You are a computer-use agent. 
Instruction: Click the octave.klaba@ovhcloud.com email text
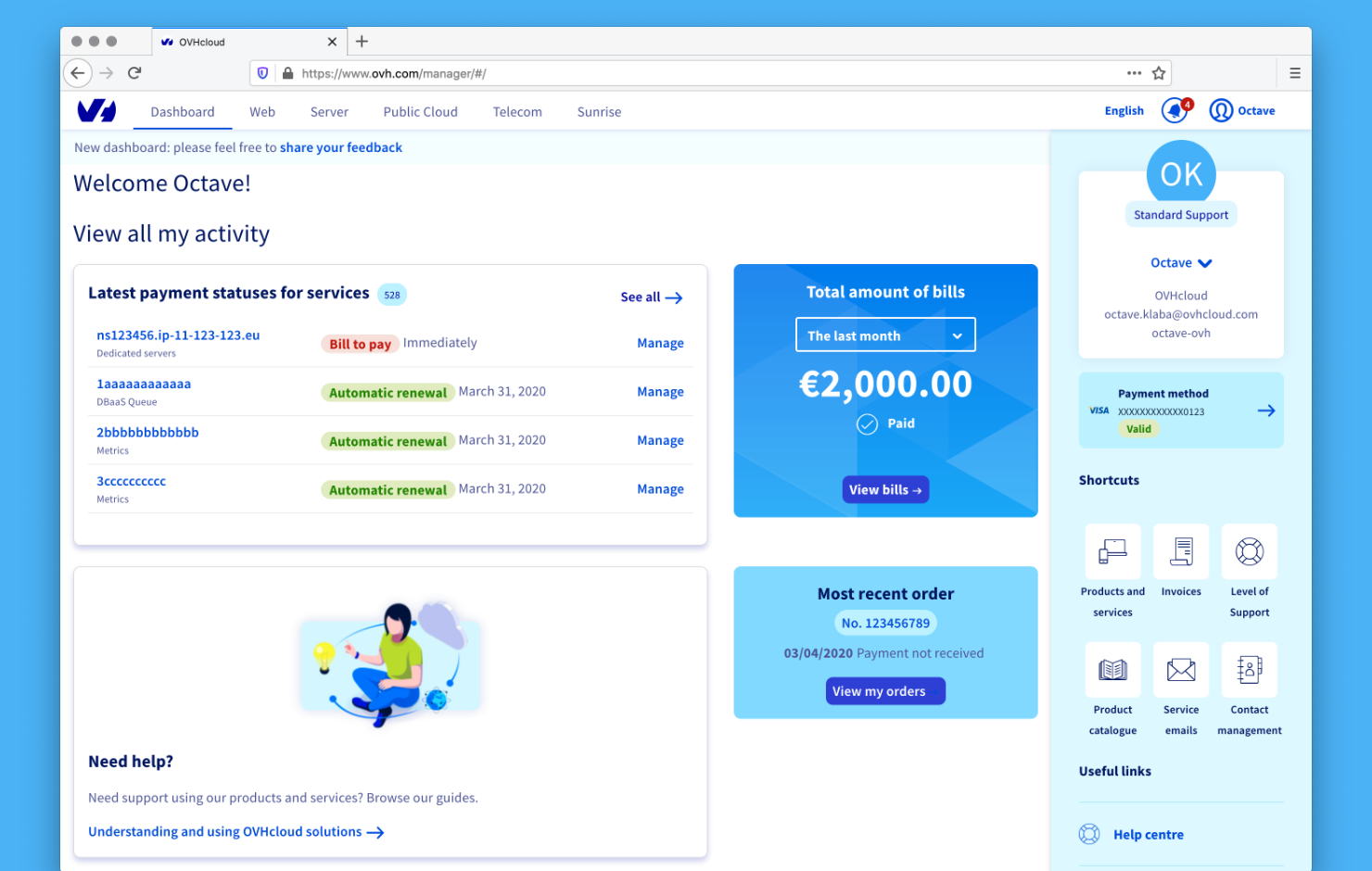tap(1181, 314)
